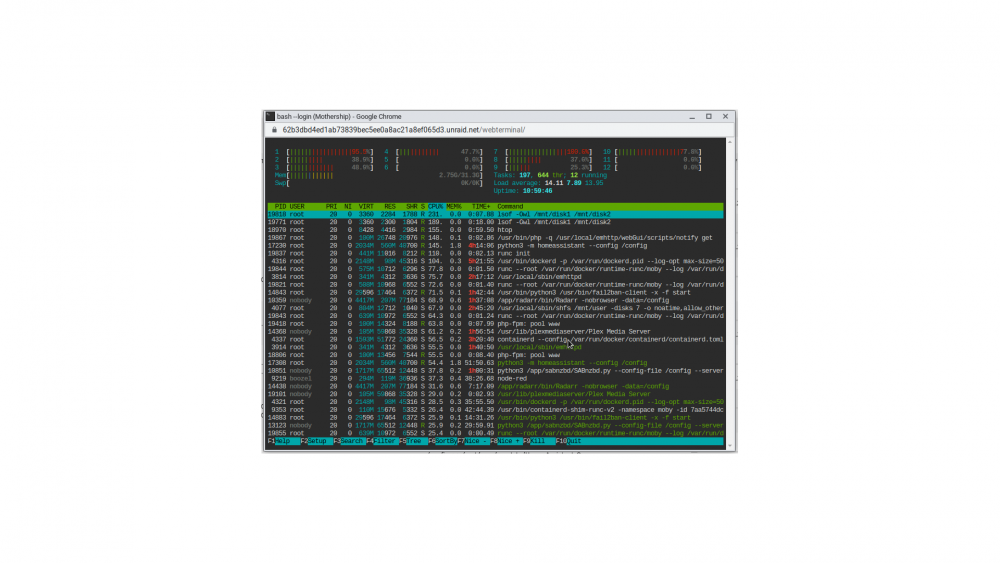The width and height of the screenshot is (1000, 563).
Task: Sort by the RES column header
Action: (x=390, y=207)
